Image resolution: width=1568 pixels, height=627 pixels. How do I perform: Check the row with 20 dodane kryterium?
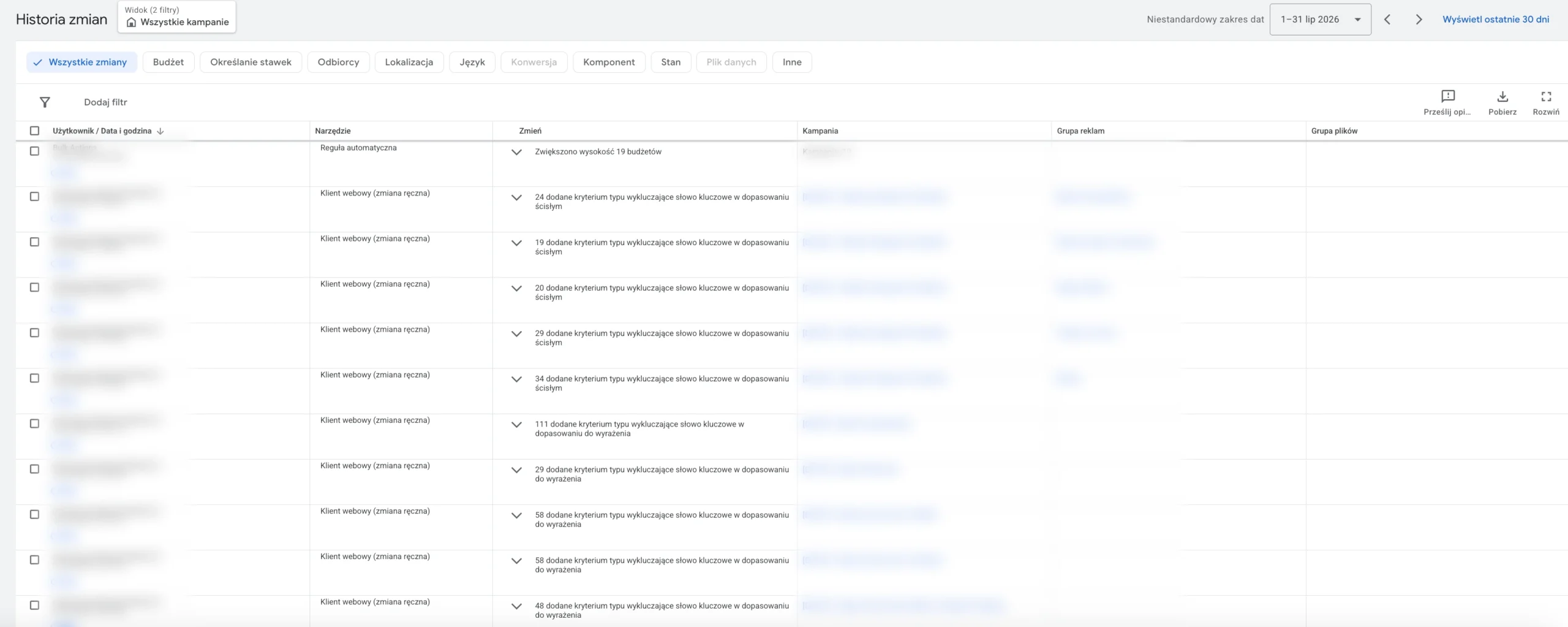34,287
